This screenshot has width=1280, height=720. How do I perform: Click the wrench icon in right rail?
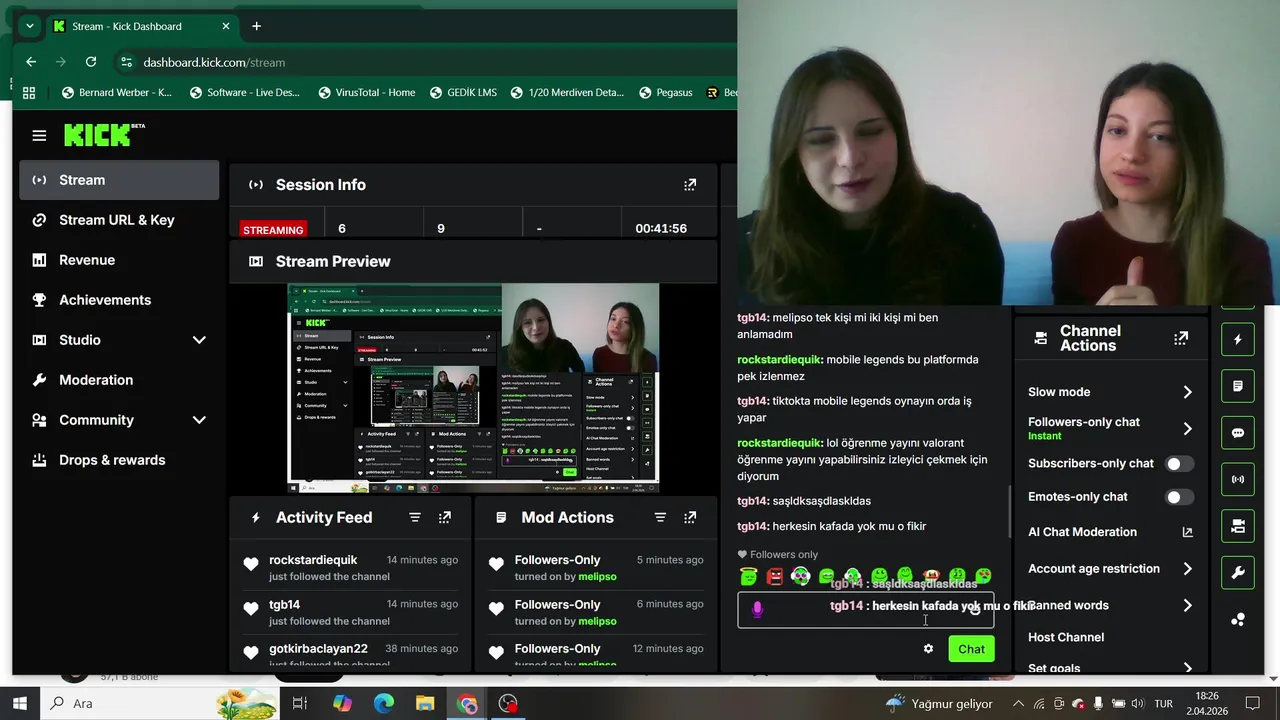click(x=1238, y=573)
